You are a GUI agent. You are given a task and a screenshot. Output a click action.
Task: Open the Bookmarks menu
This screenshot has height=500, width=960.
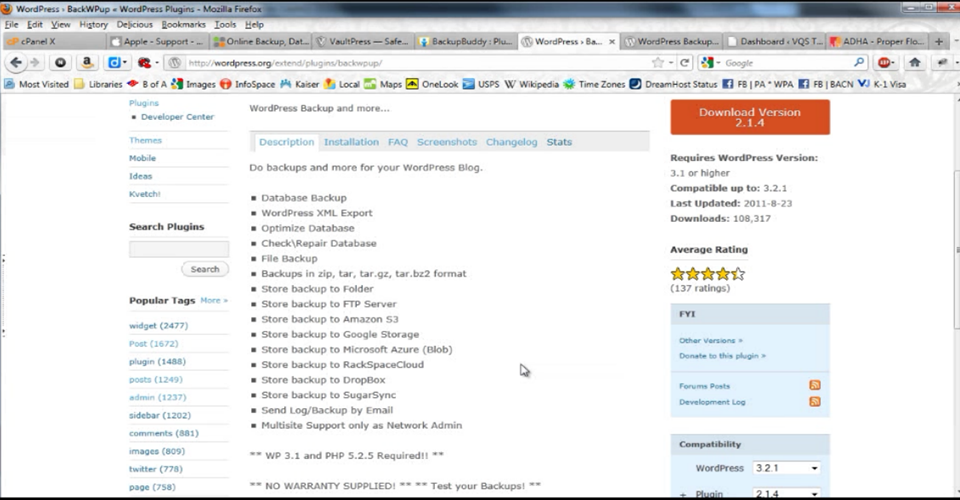pos(183,24)
